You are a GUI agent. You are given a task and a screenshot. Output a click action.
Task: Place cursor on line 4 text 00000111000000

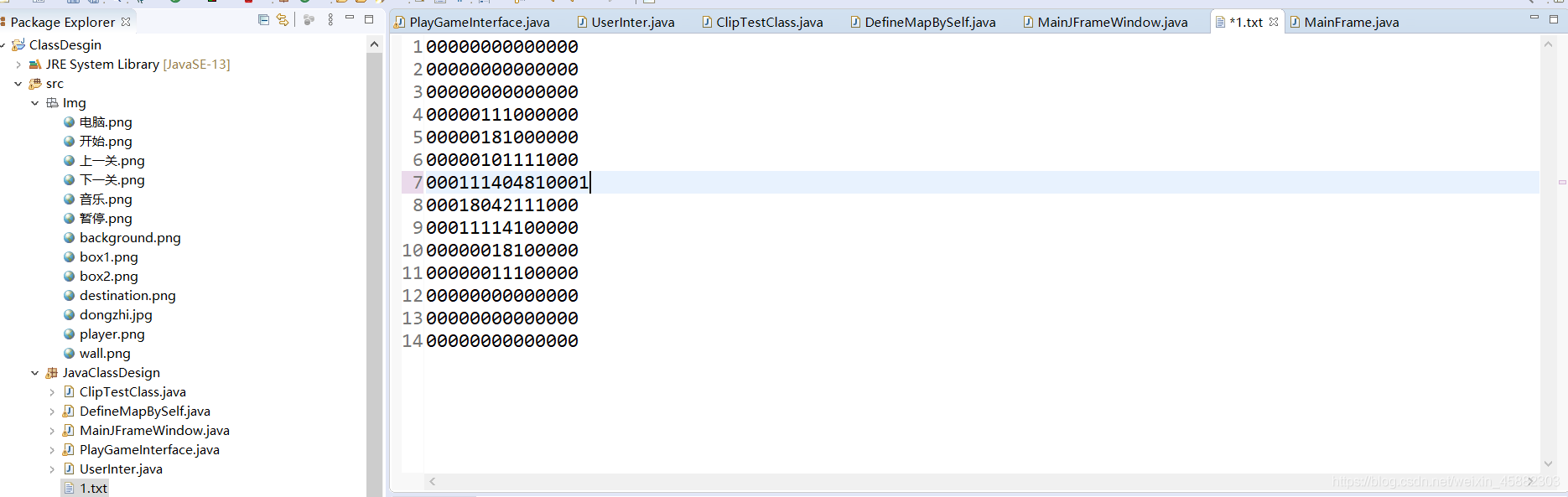(502, 115)
